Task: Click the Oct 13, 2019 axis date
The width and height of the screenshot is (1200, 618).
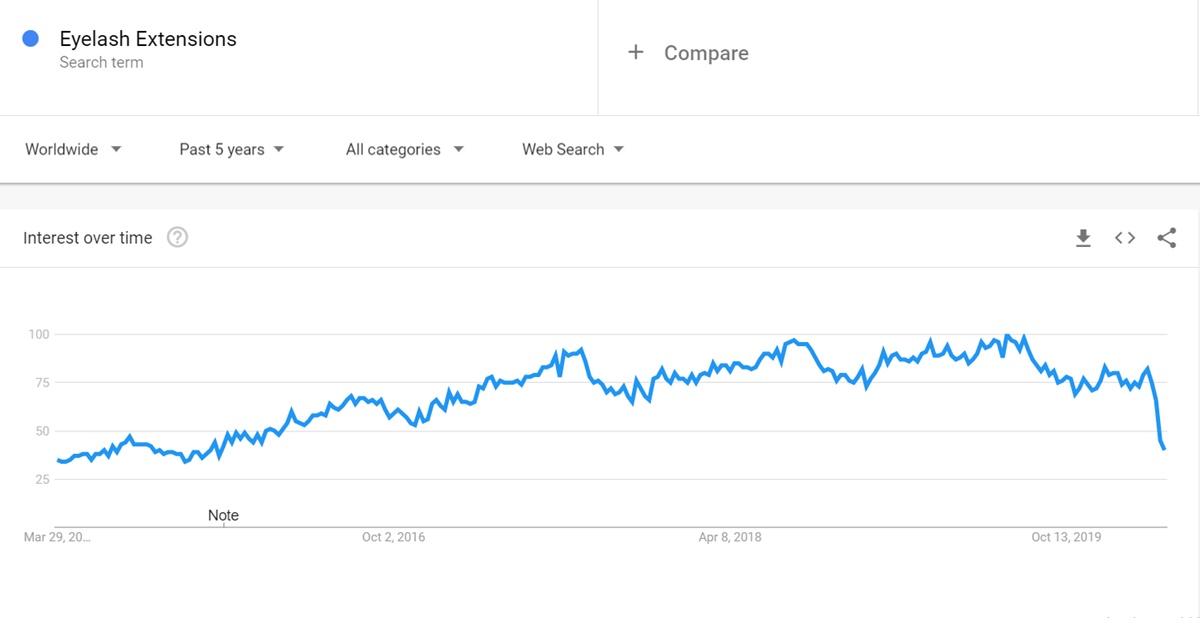Action: (x=1066, y=537)
